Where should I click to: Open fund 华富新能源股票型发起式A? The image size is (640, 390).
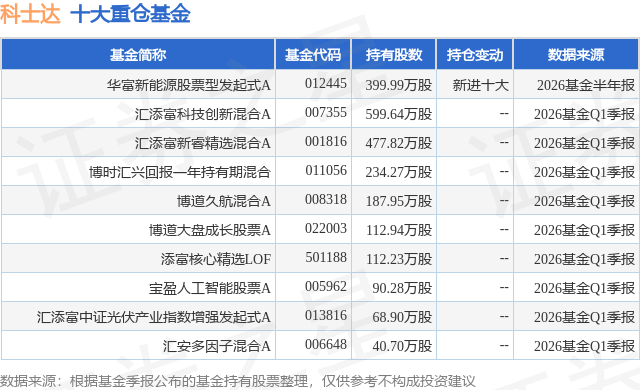(189, 85)
